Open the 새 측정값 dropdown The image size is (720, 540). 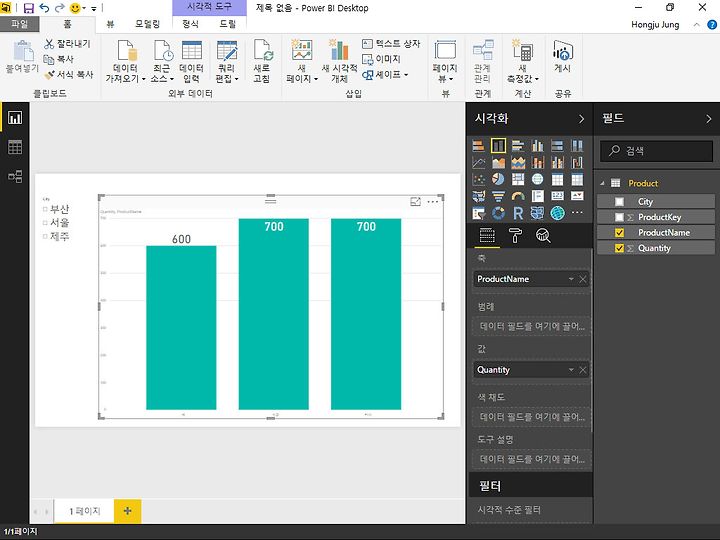coord(523,62)
